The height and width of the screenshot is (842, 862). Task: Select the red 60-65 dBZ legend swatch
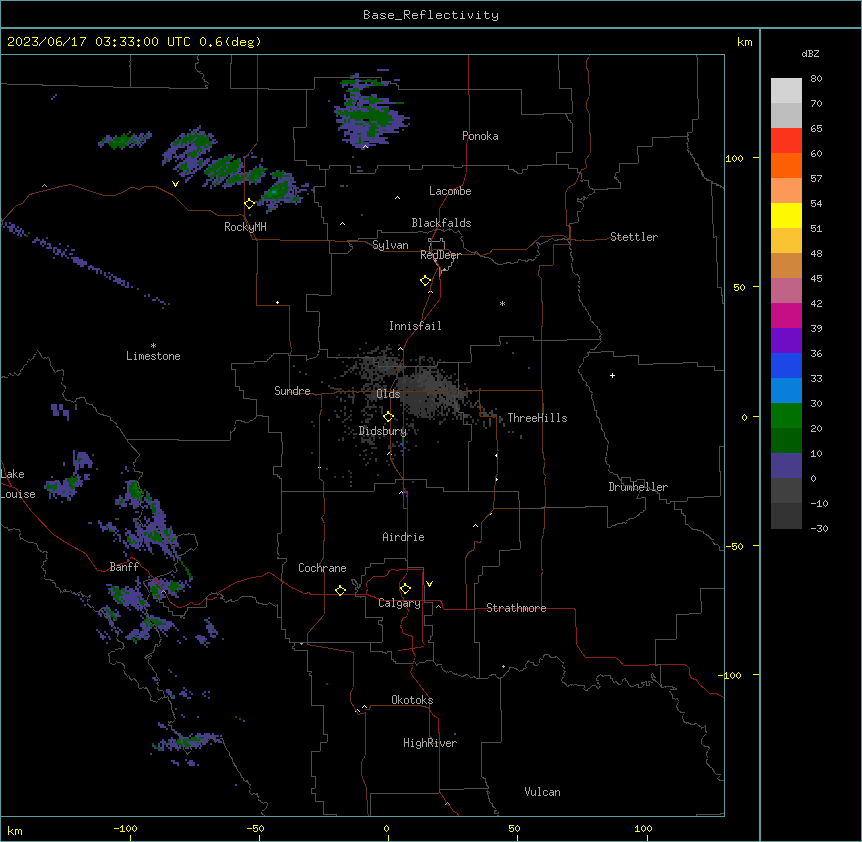coord(786,141)
